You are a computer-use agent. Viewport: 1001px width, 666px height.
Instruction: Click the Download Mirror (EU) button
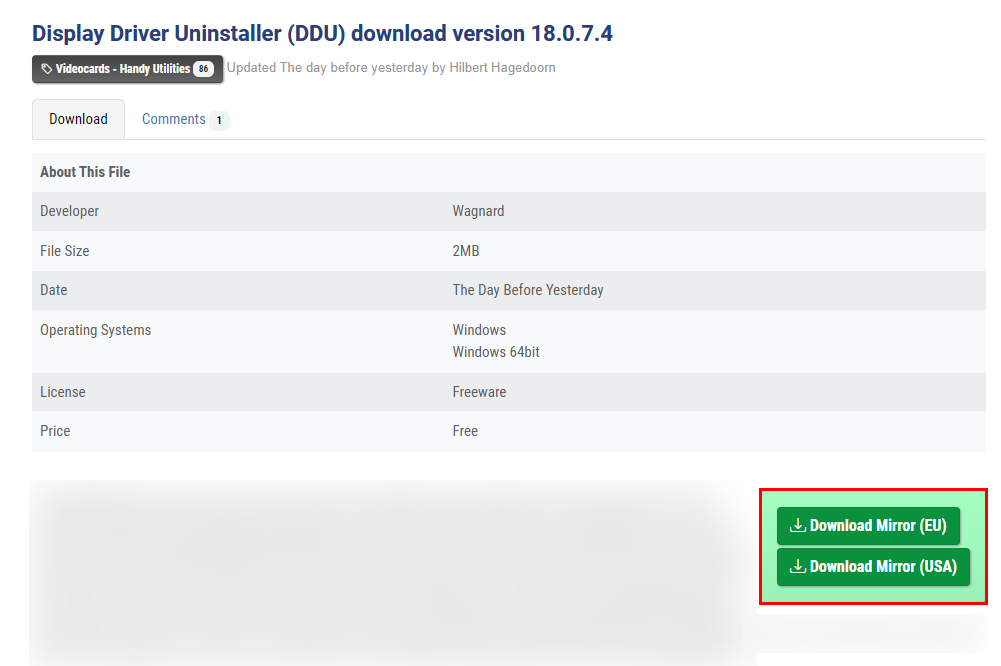tap(868, 526)
